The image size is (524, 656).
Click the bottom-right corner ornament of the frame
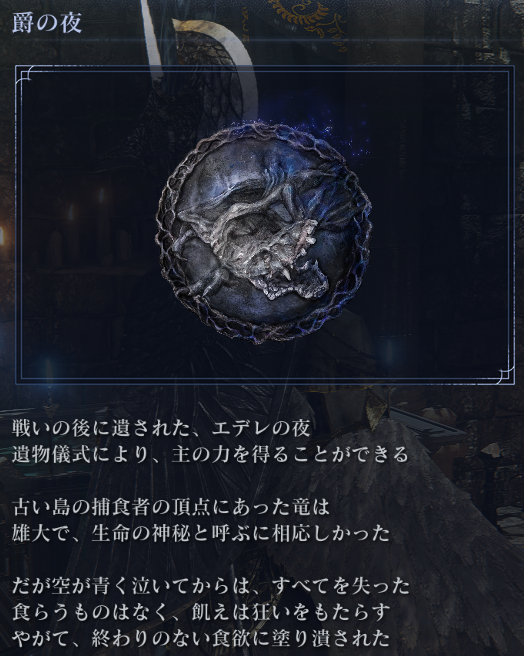[x=505, y=374]
